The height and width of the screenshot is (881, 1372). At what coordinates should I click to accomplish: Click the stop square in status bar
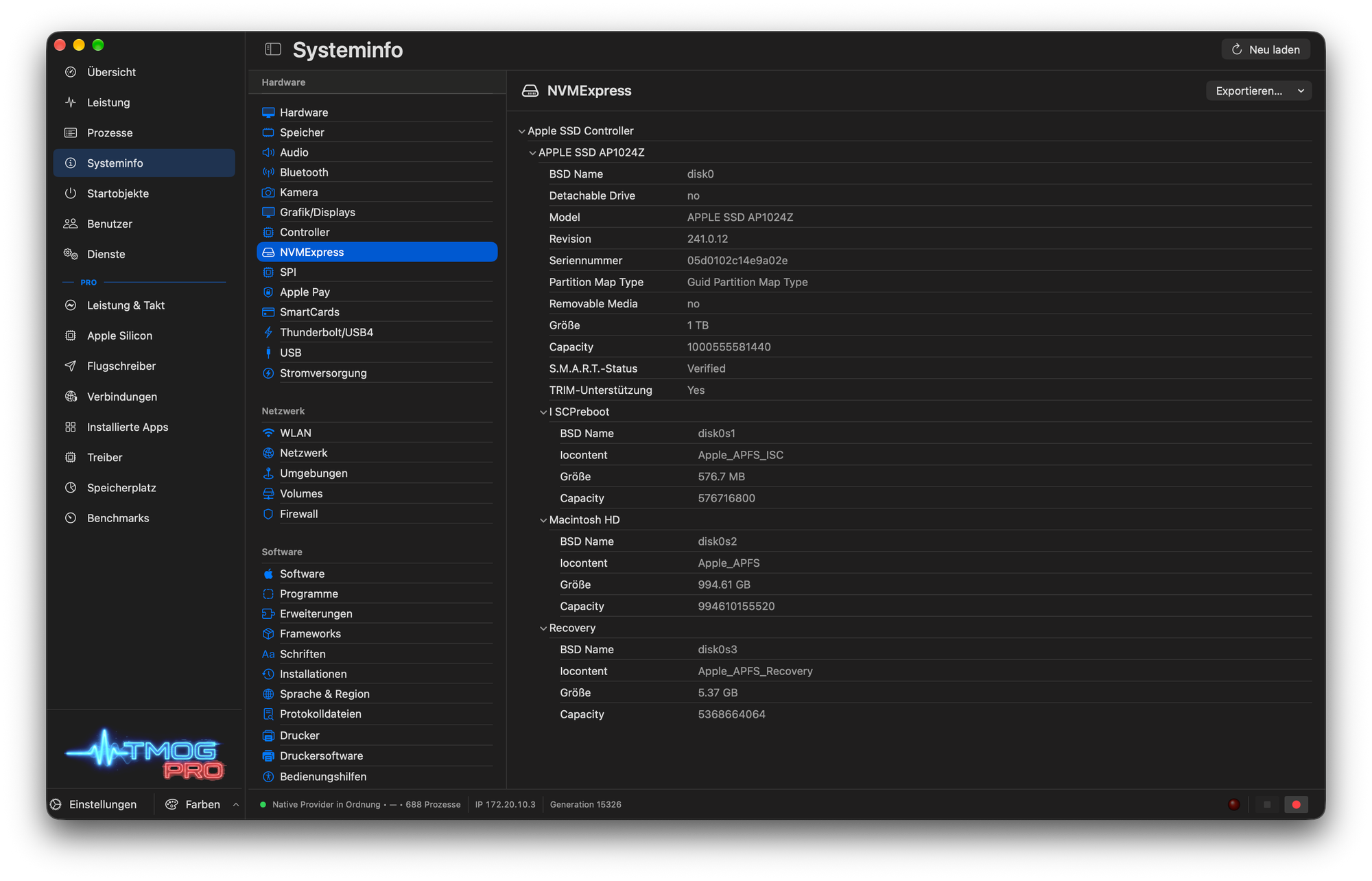(1267, 804)
